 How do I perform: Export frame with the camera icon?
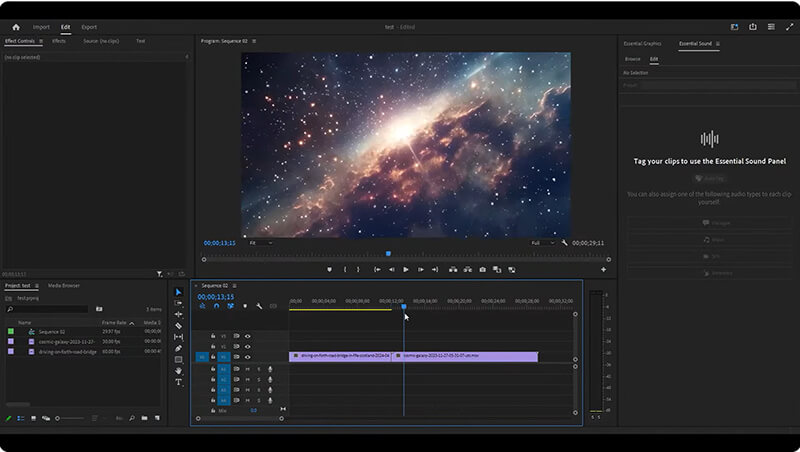pos(482,269)
